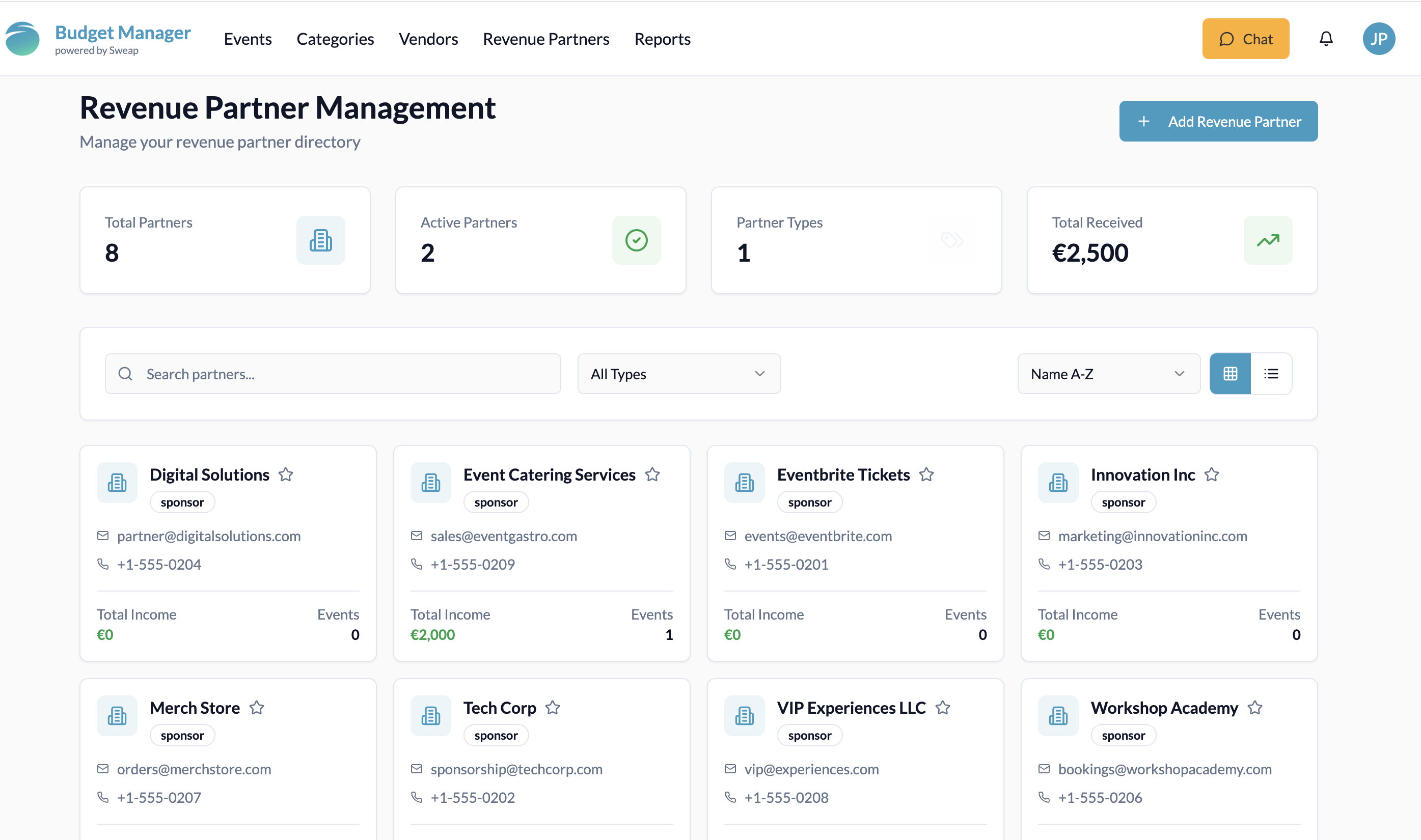Screen dimensions: 1421x840
Task: Favorite Digital Solutions with the star
Action: coord(286,474)
